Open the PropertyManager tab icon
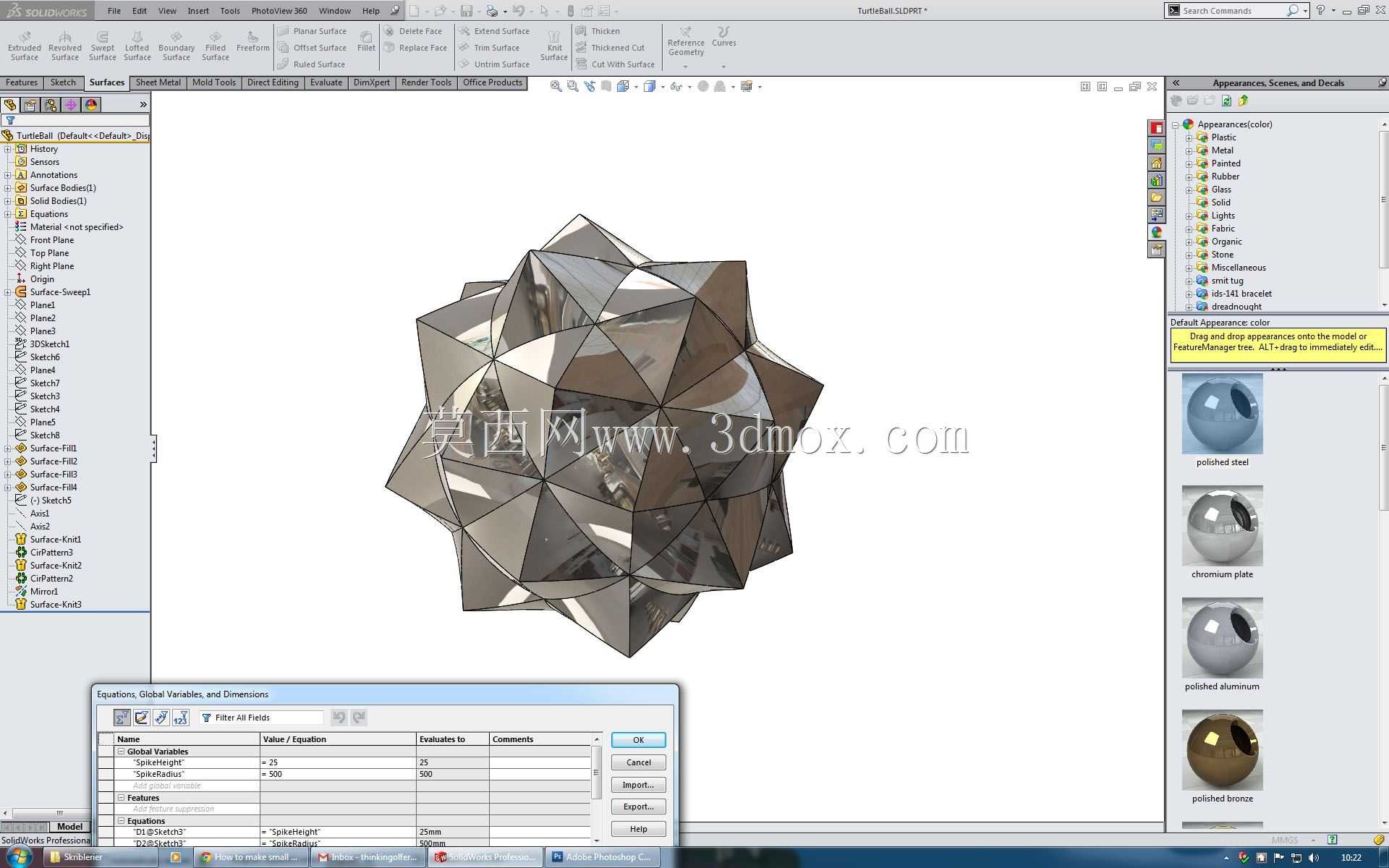The width and height of the screenshot is (1389, 868). (30, 105)
